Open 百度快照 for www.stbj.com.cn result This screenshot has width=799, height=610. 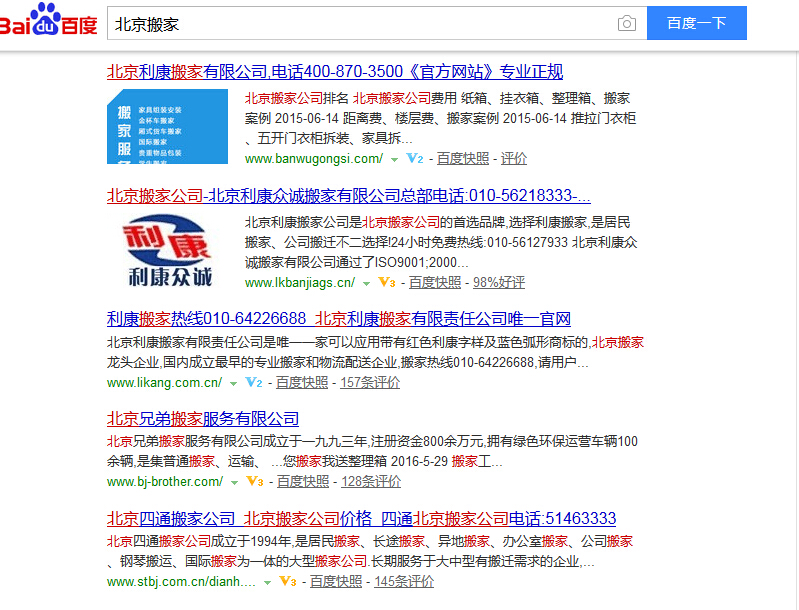pyautogui.click(x=335, y=581)
